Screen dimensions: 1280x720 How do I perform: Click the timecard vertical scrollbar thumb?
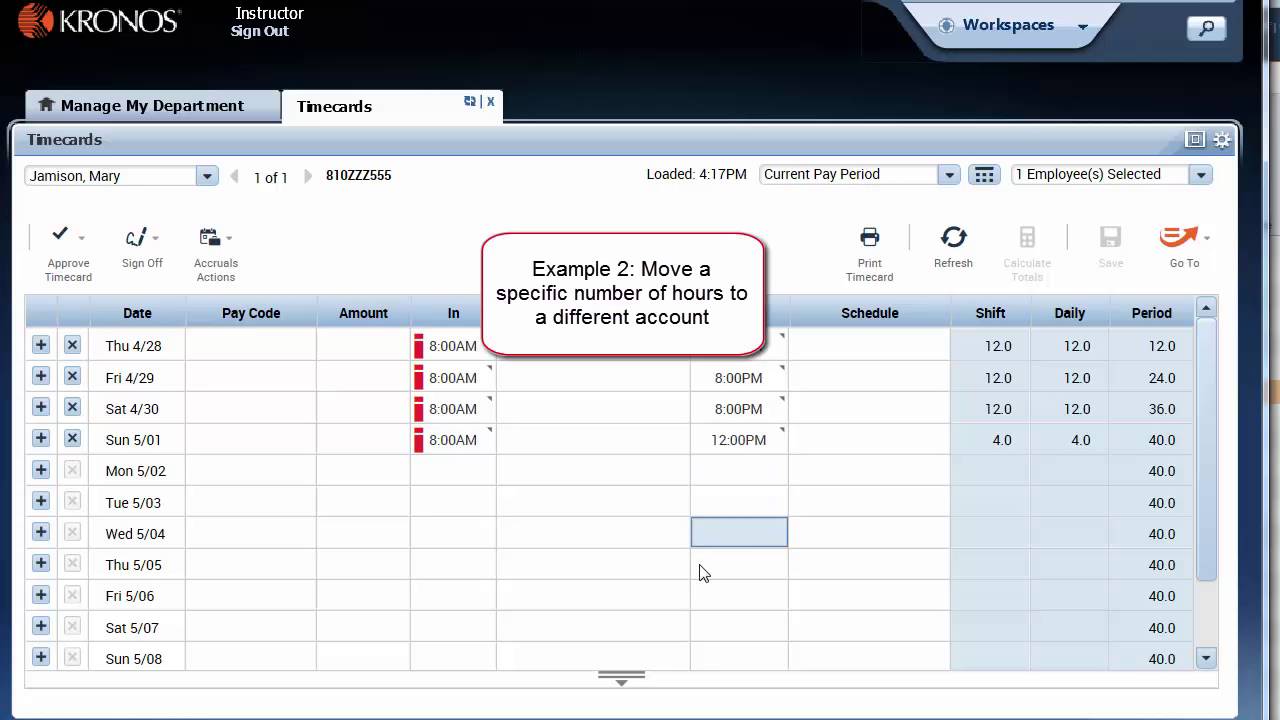pos(1206,449)
